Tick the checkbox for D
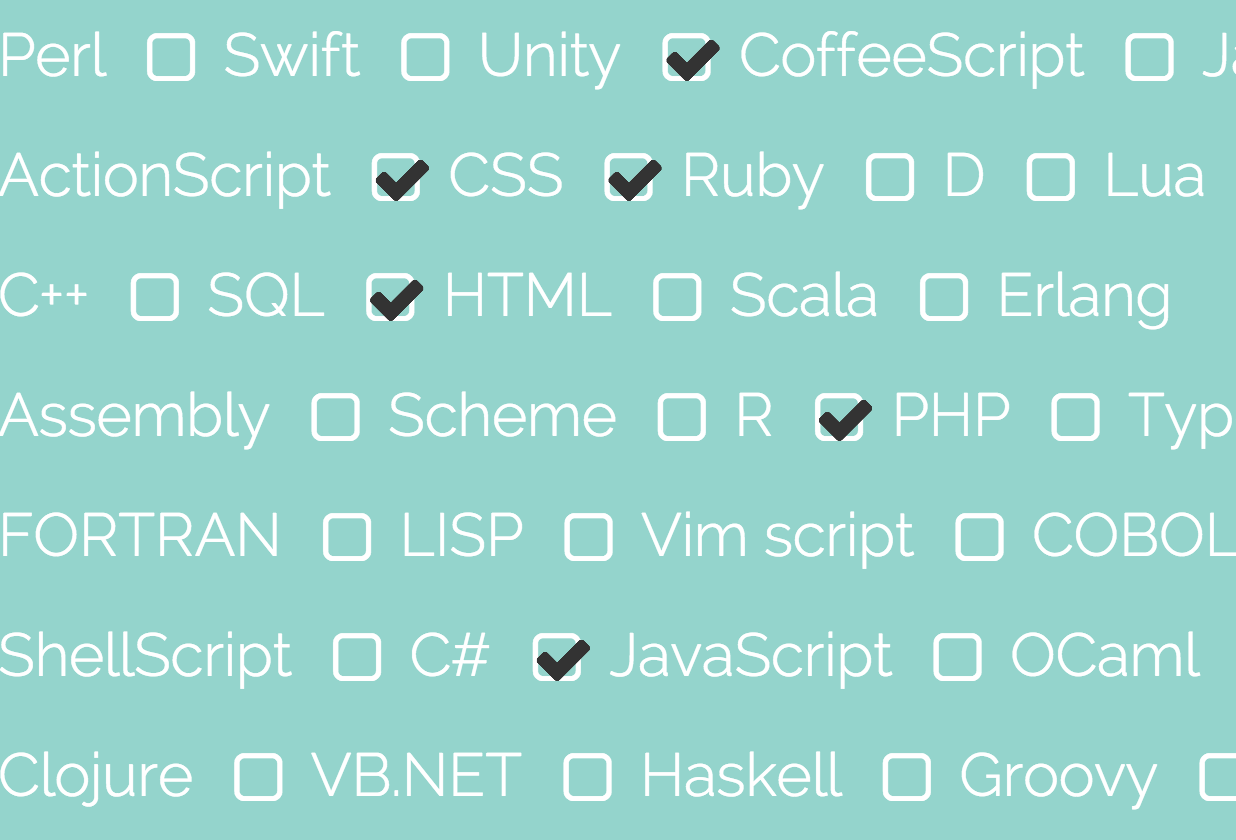 click(x=890, y=178)
